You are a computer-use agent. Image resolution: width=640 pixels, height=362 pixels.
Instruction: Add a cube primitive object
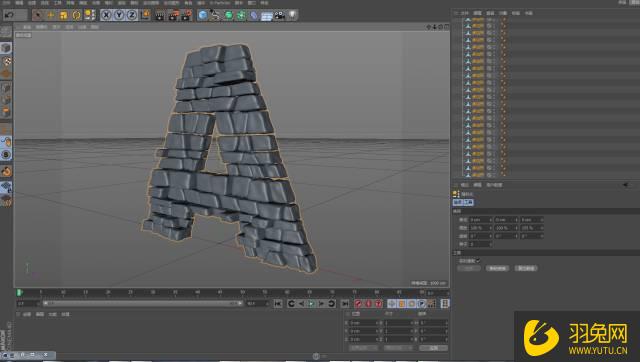click(202, 15)
